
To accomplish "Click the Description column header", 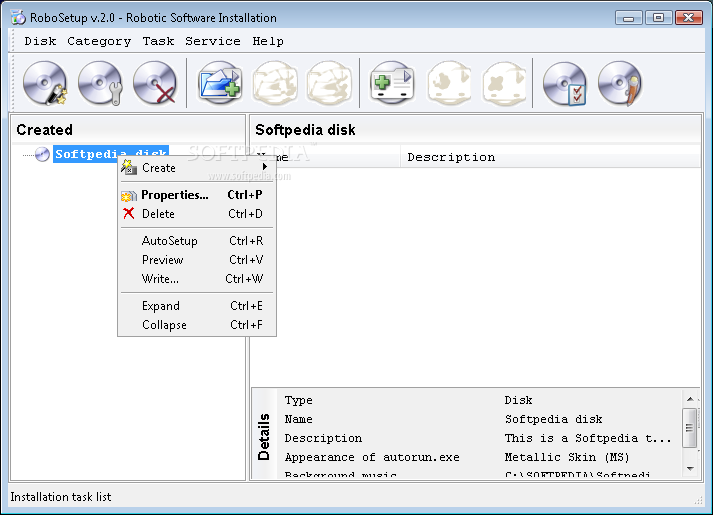I will (x=550, y=157).
